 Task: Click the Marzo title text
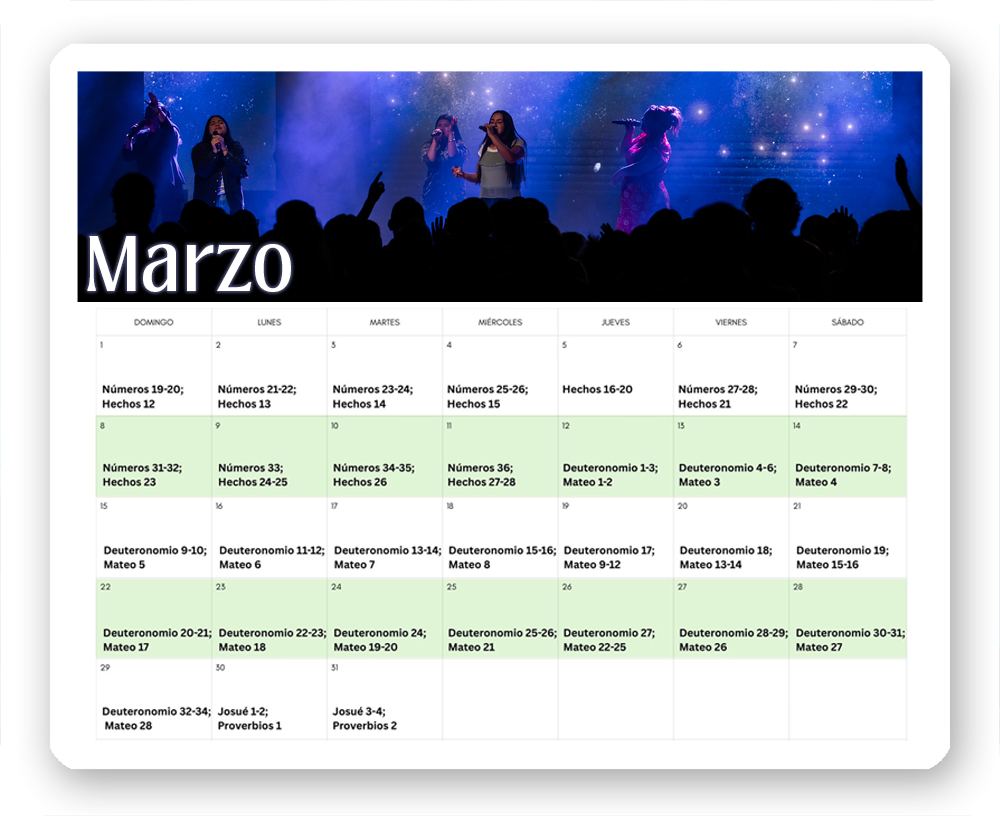pos(189,264)
